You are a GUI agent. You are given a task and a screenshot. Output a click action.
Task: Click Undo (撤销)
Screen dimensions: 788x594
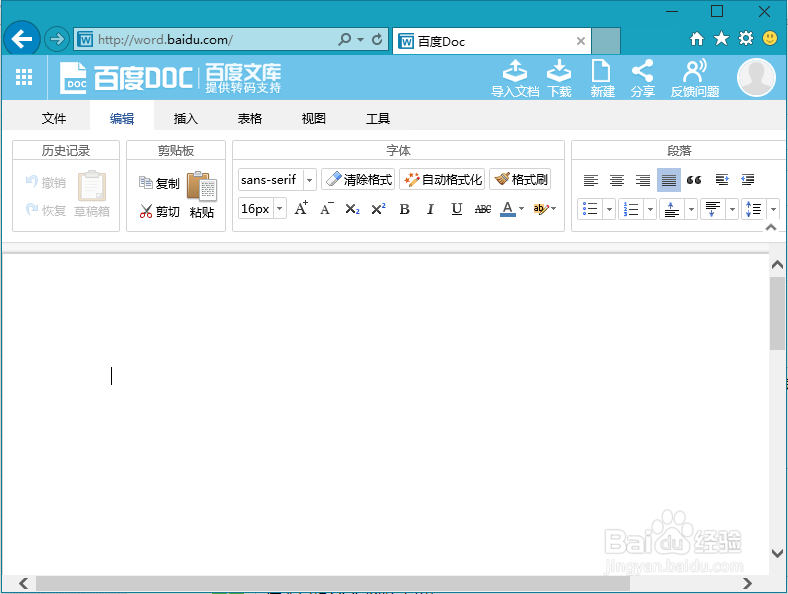[46, 182]
